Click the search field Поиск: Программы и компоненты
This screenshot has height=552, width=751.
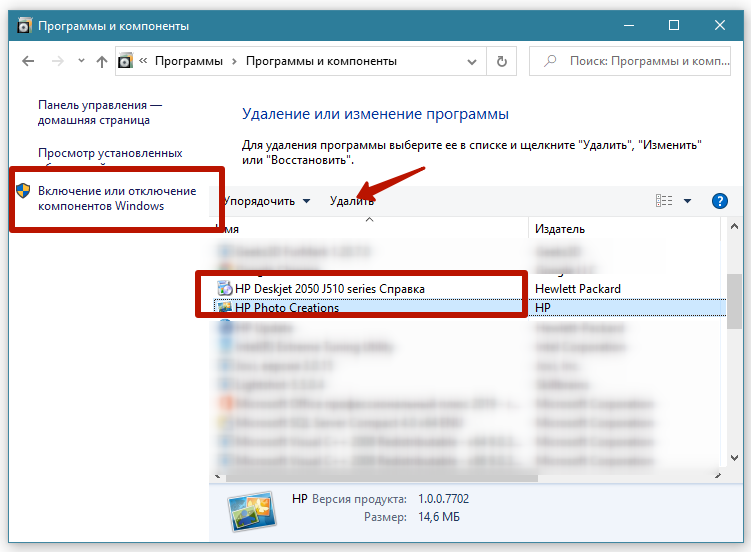pos(640,61)
